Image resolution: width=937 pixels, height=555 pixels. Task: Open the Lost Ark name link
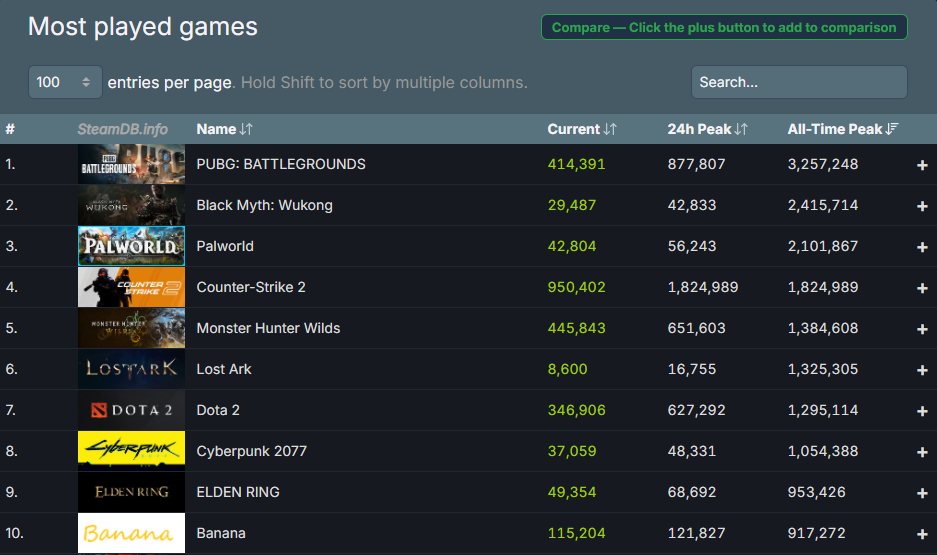tap(224, 369)
